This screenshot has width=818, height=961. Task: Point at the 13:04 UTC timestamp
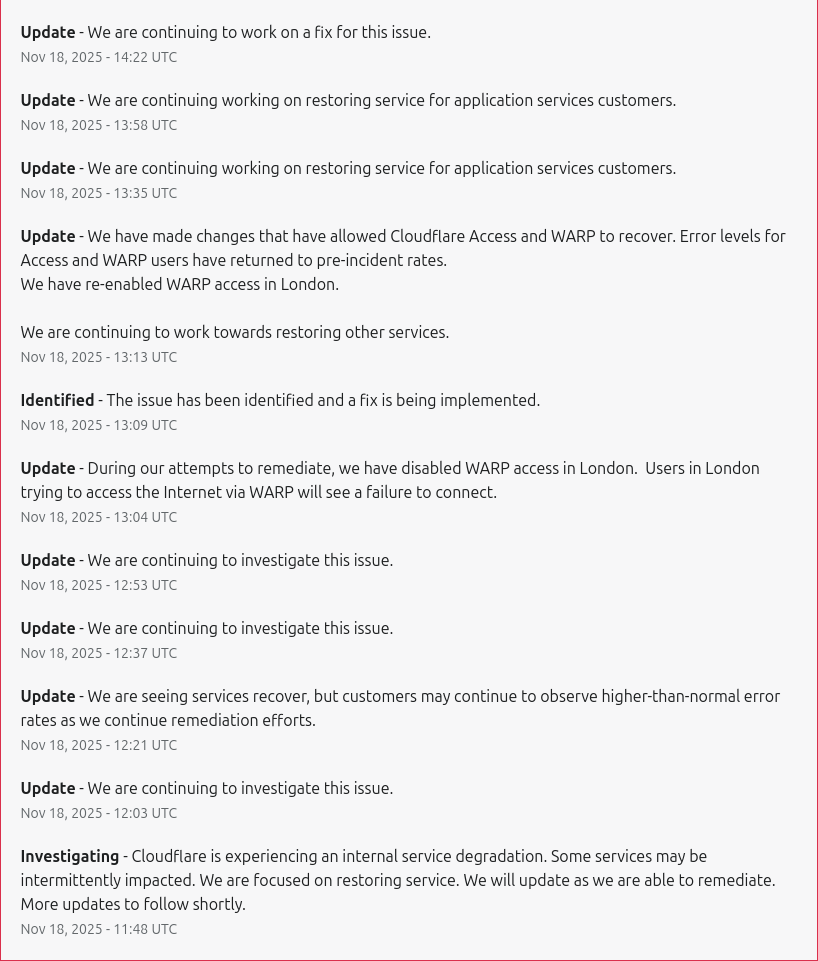click(x=99, y=517)
